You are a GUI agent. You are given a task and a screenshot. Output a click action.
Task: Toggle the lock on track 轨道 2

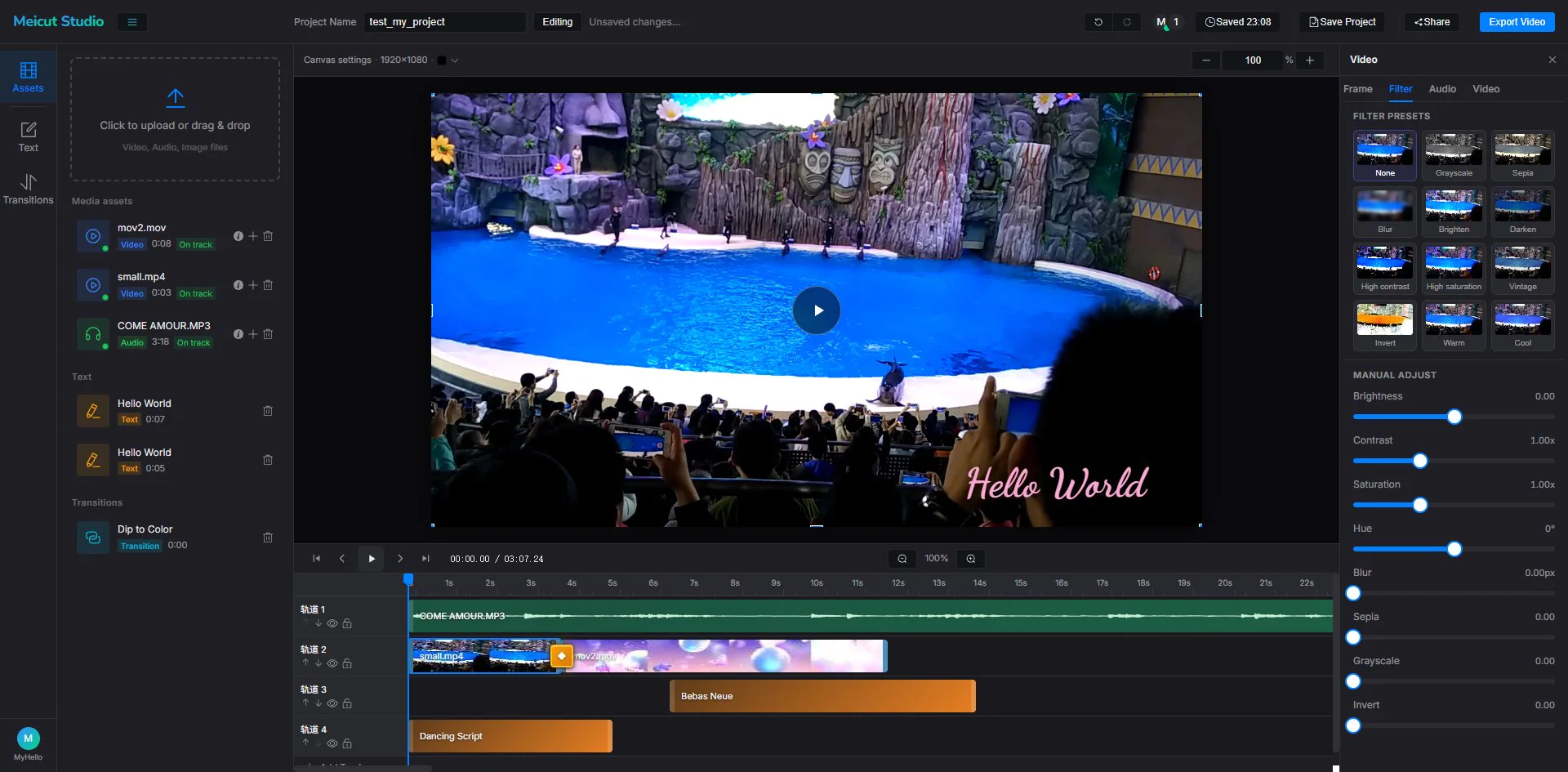[x=347, y=663]
